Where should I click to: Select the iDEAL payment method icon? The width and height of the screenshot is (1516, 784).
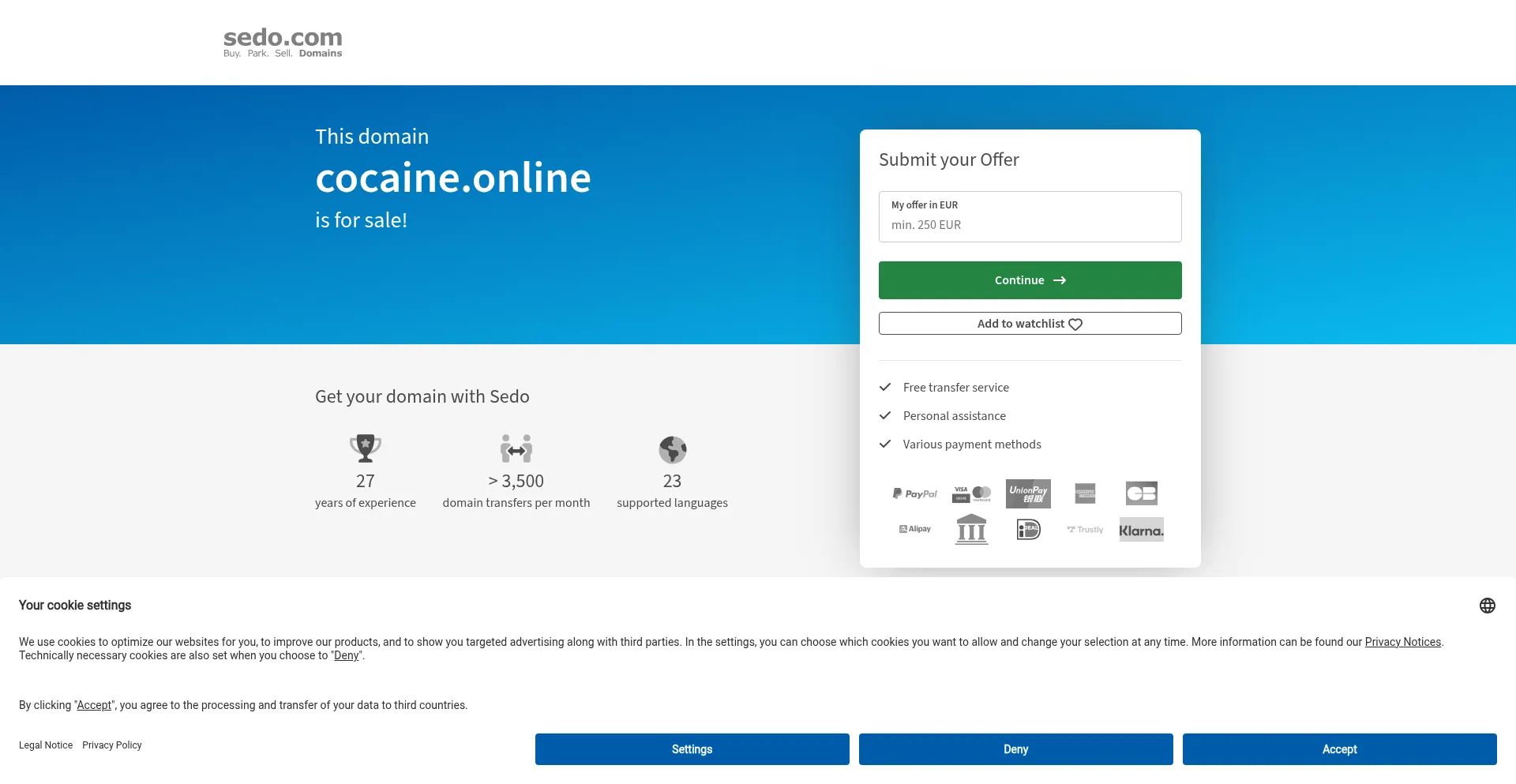1028,529
